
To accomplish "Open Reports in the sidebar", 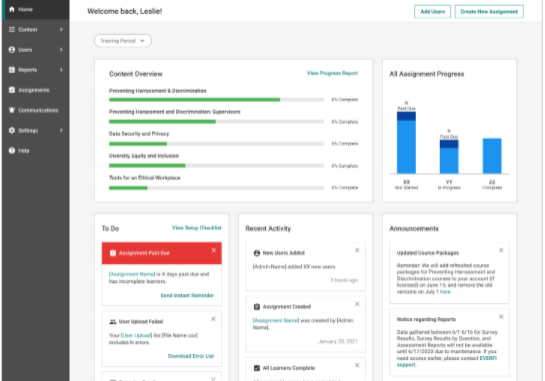I will 35,70.
